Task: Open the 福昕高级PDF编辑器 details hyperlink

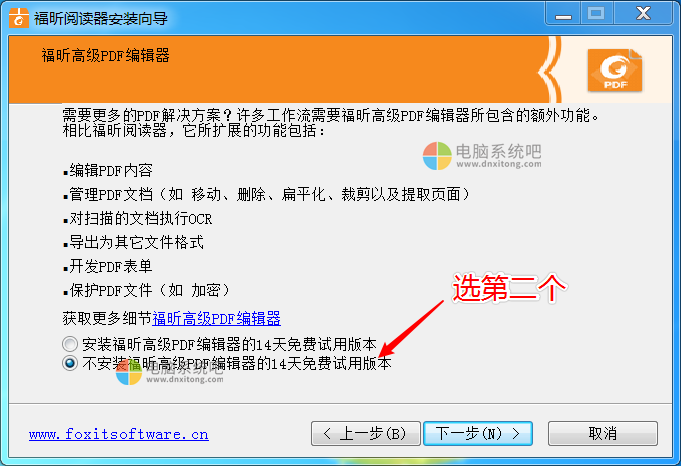Action: 216,319
